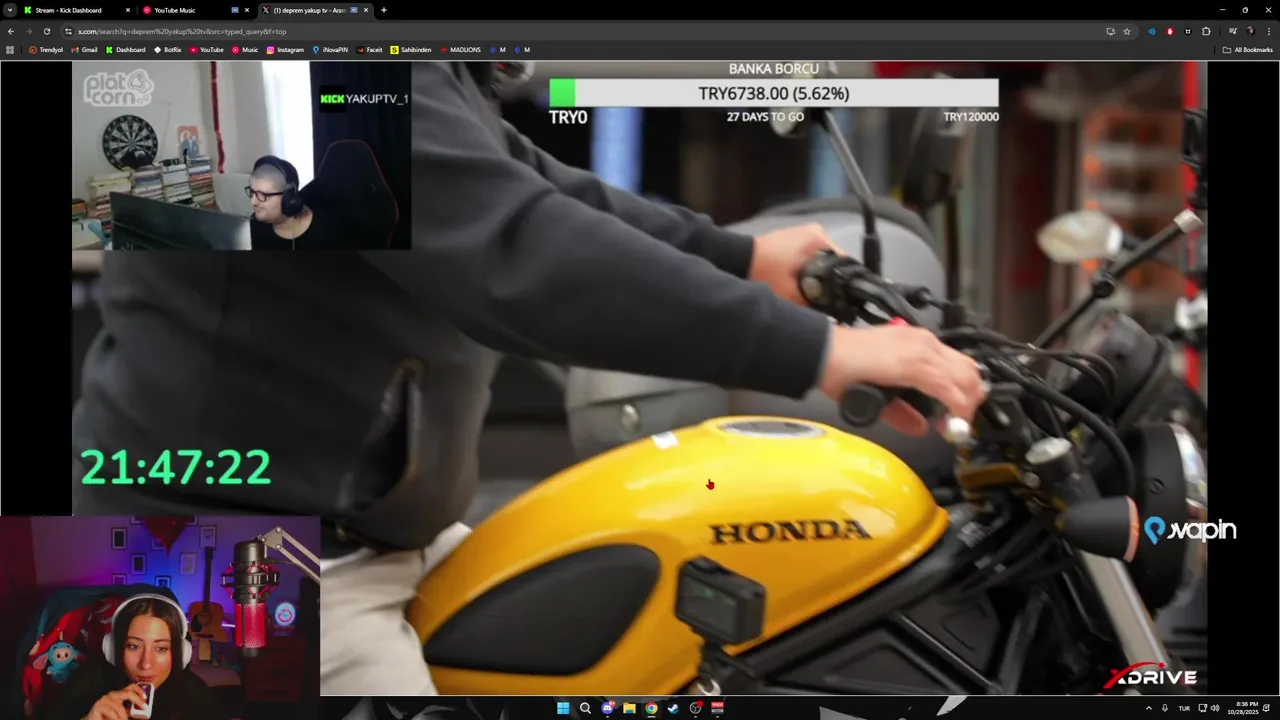Open the red ad blocker extension
The image size is (1280, 720).
coord(1170,31)
